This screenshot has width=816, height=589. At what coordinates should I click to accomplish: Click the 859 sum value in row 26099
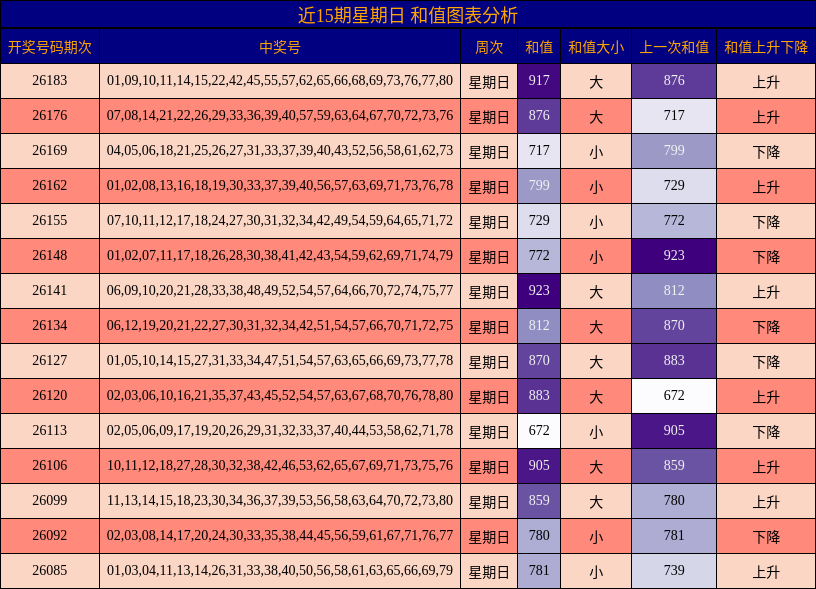[x=539, y=501]
